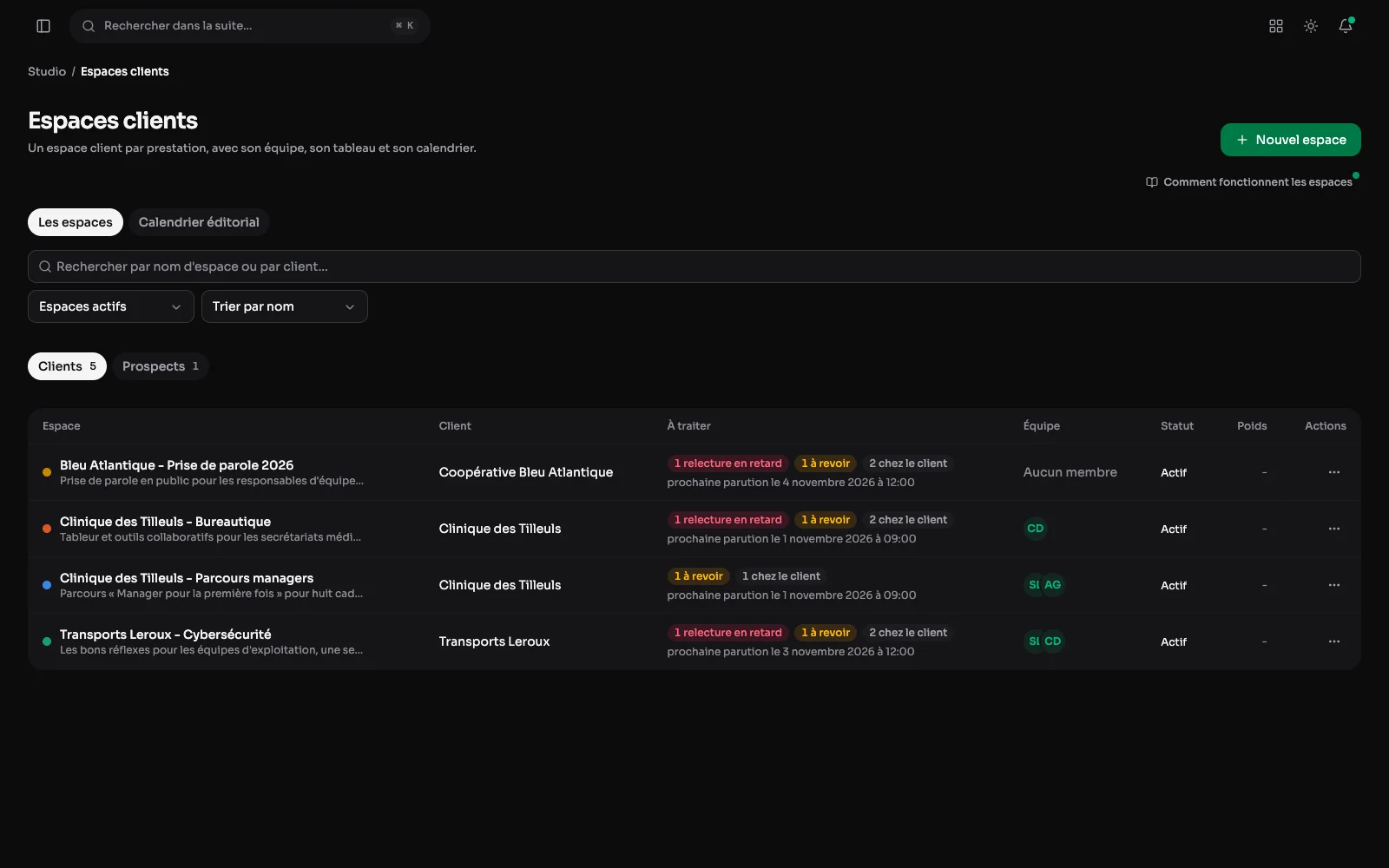
Task: Toggle the sidebar panel icon
Action: click(43, 26)
